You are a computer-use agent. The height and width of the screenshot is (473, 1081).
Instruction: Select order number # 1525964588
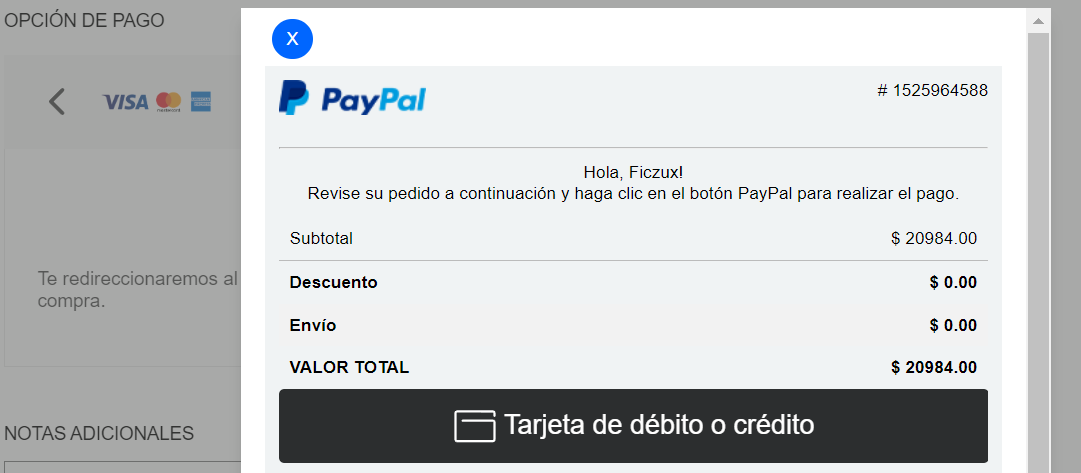click(x=933, y=90)
